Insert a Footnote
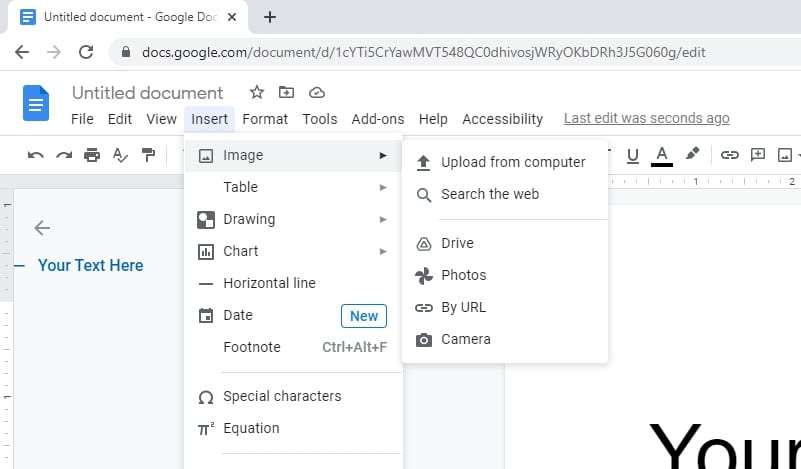The height and width of the screenshot is (469, 801). [294, 347]
